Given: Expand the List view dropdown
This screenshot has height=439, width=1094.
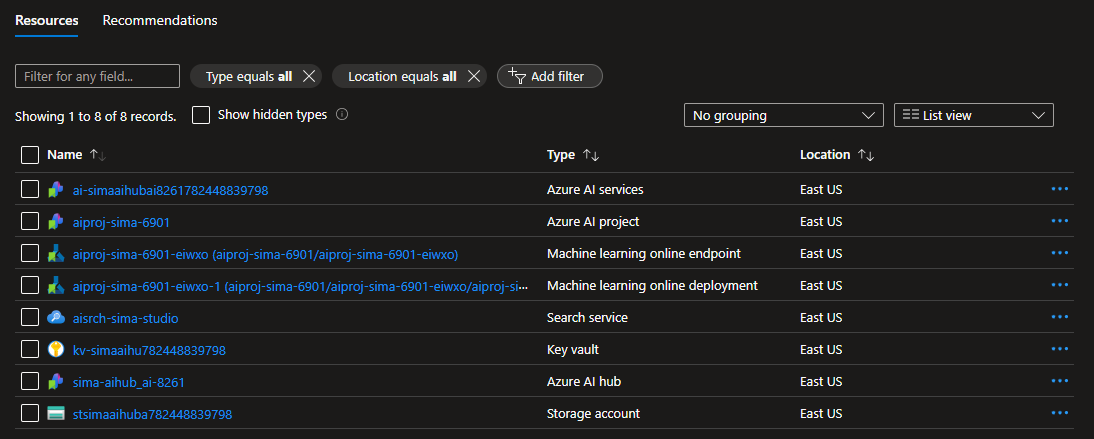Looking at the screenshot, I should 973,115.
